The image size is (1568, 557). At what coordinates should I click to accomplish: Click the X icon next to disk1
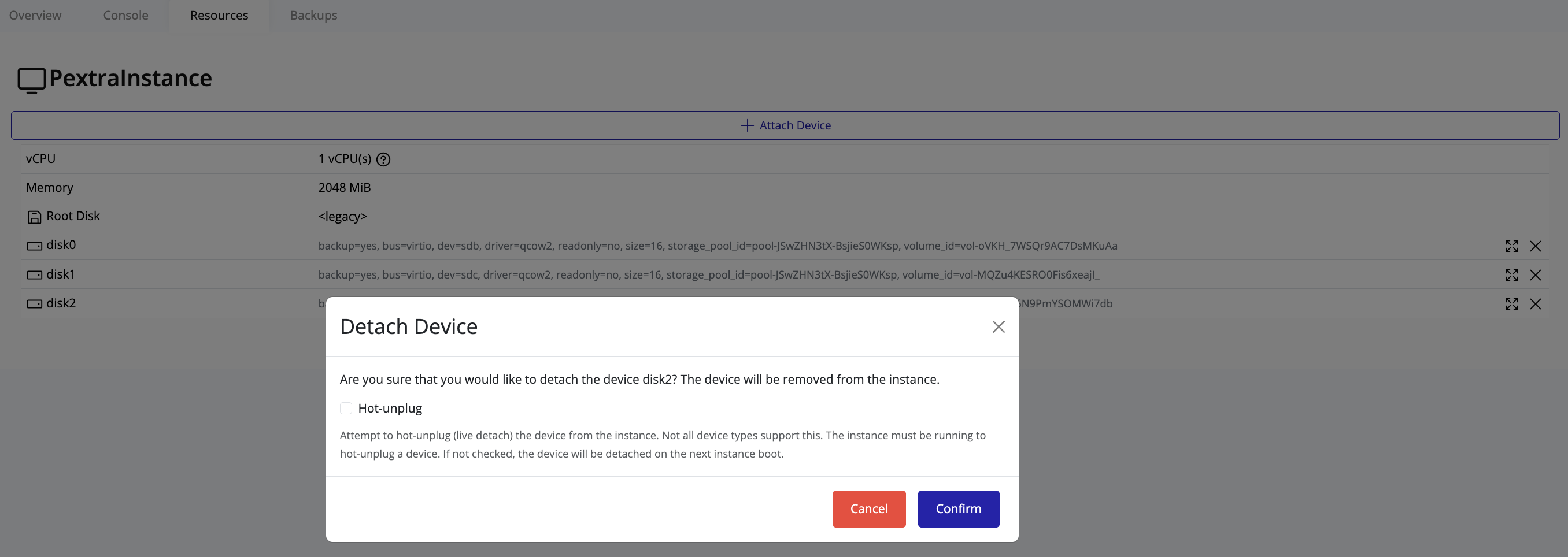1536,275
